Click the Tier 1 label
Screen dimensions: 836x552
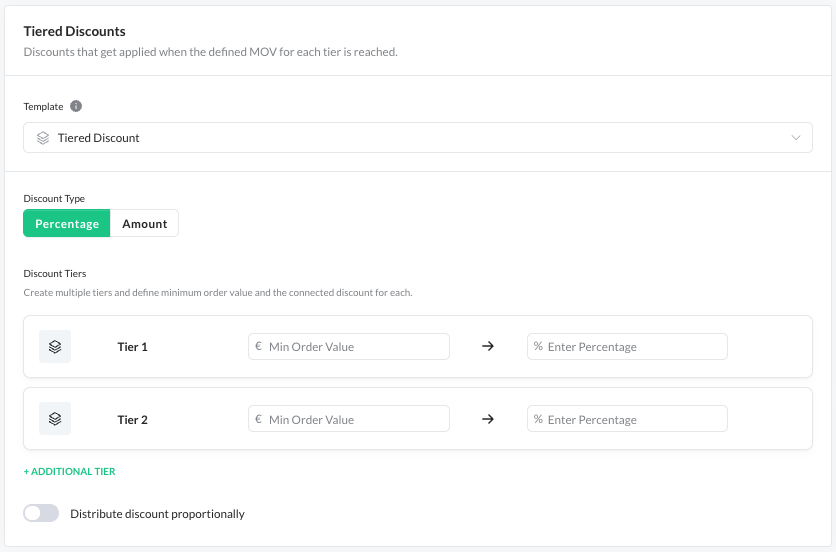pyautogui.click(x=132, y=347)
